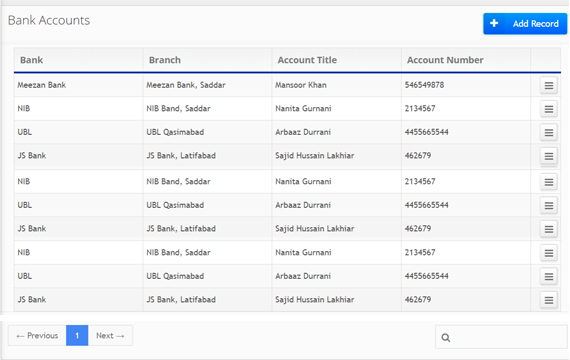The width and height of the screenshot is (570, 360).
Task: Select the Mansoor Khan account title cell
Action: tap(337, 85)
